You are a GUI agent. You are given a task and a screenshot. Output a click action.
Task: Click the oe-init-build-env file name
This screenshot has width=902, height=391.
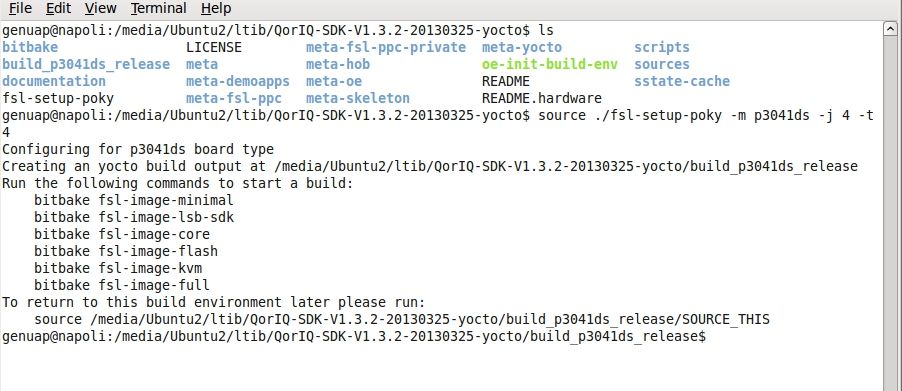click(x=549, y=64)
